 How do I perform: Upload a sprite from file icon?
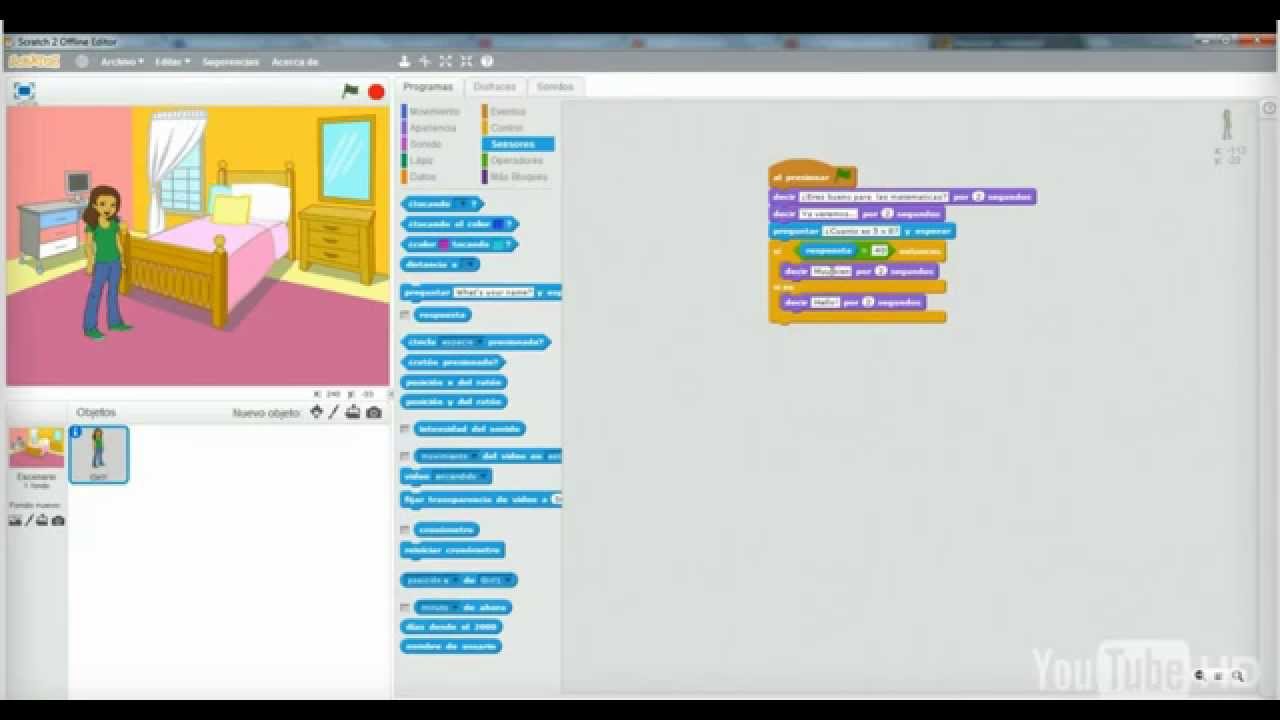point(353,412)
